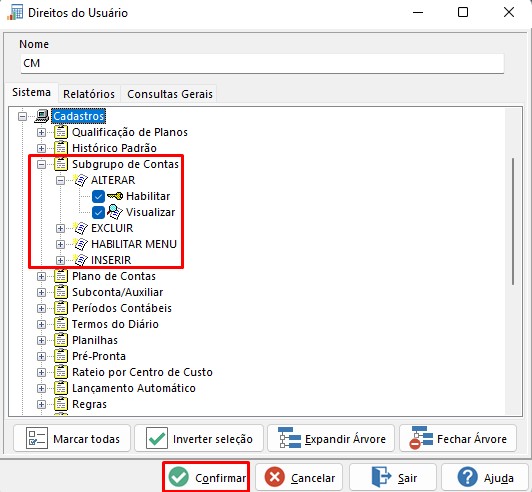Image resolution: width=532 pixels, height=492 pixels.
Task: Select the Cadastros tree label
Action: pos(78,116)
